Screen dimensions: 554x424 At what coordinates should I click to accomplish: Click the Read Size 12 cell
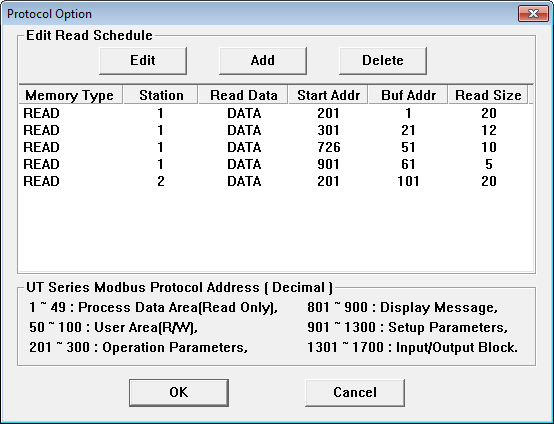pyautogui.click(x=489, y=130)
